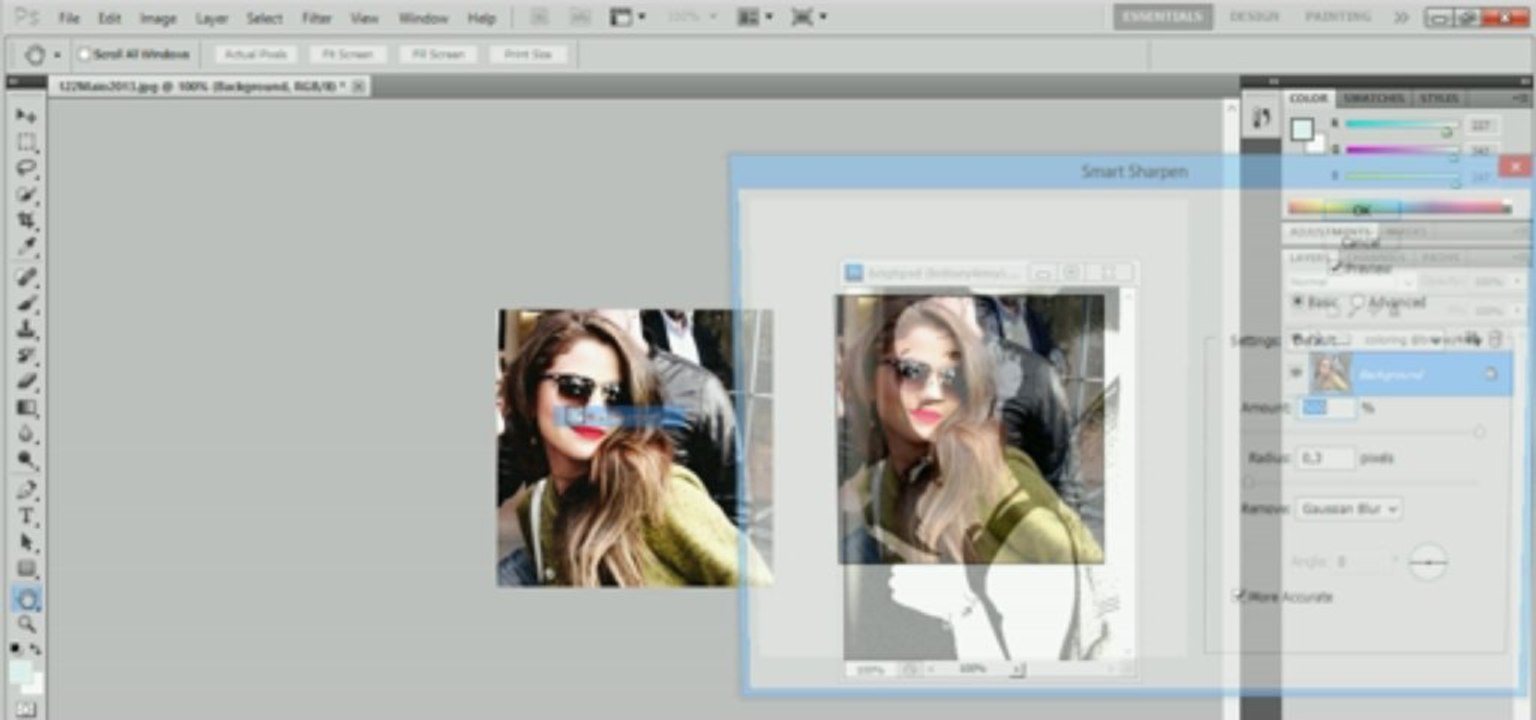
Task: Select the Background layer thumbnail
Action: coord(1332,373)
